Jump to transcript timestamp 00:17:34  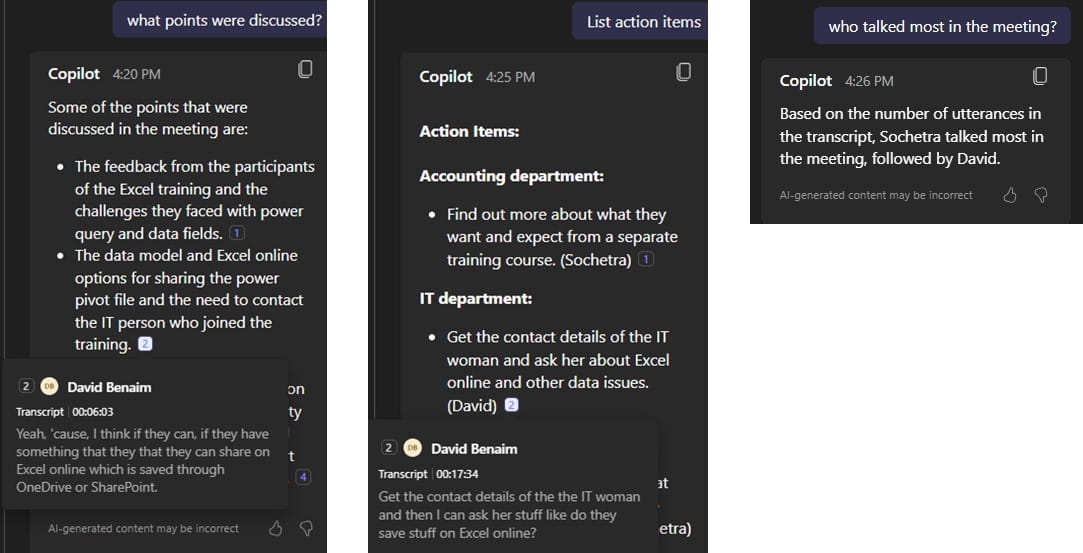click(x=457, y=474)
